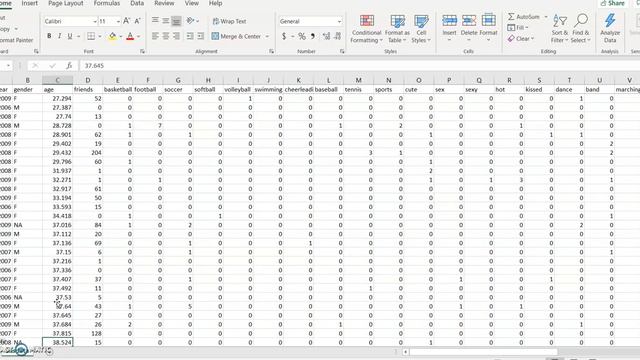Select Middle Align icon
Viewport: 640px width, 360px height.
click(x=166, y=20)
